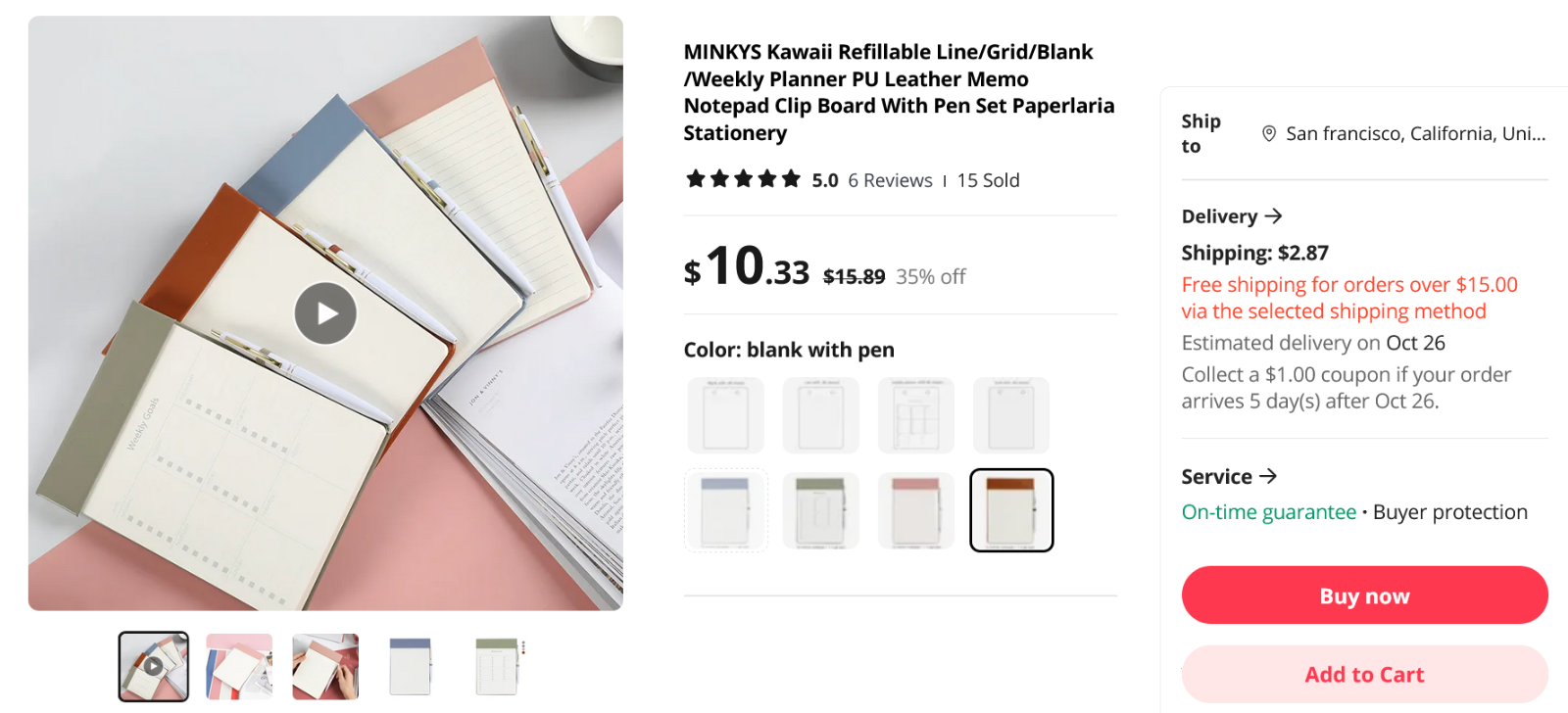
Task: Select the first refill-only color option
Action: pos(725,415)
